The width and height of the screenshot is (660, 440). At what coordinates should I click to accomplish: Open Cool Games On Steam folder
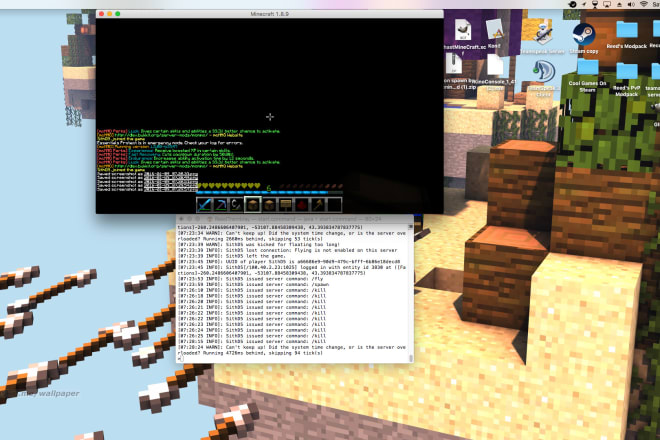click(x=588, y=67)
